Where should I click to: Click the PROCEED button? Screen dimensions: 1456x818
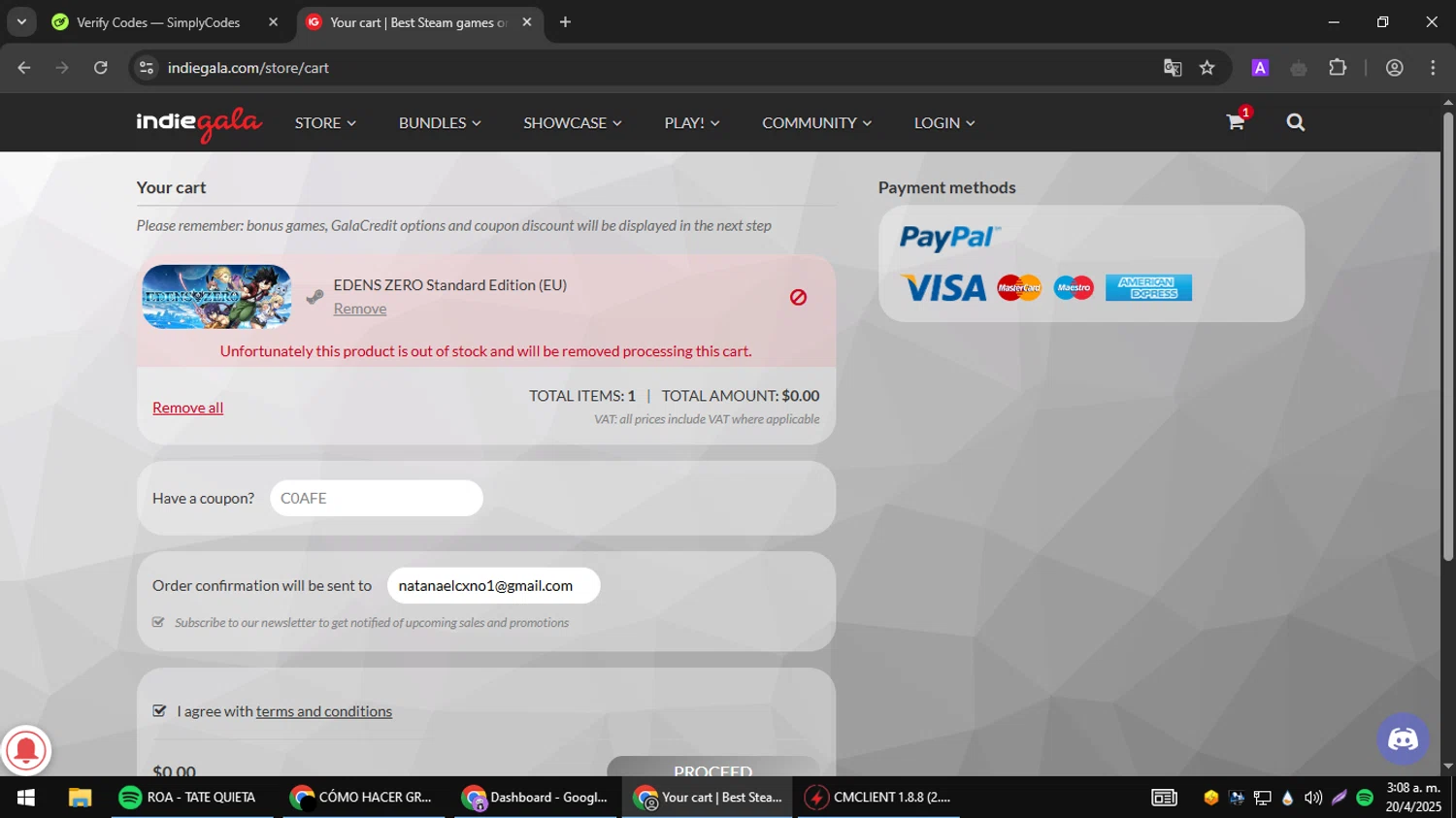pyautogui.click(x=713, y=768)
